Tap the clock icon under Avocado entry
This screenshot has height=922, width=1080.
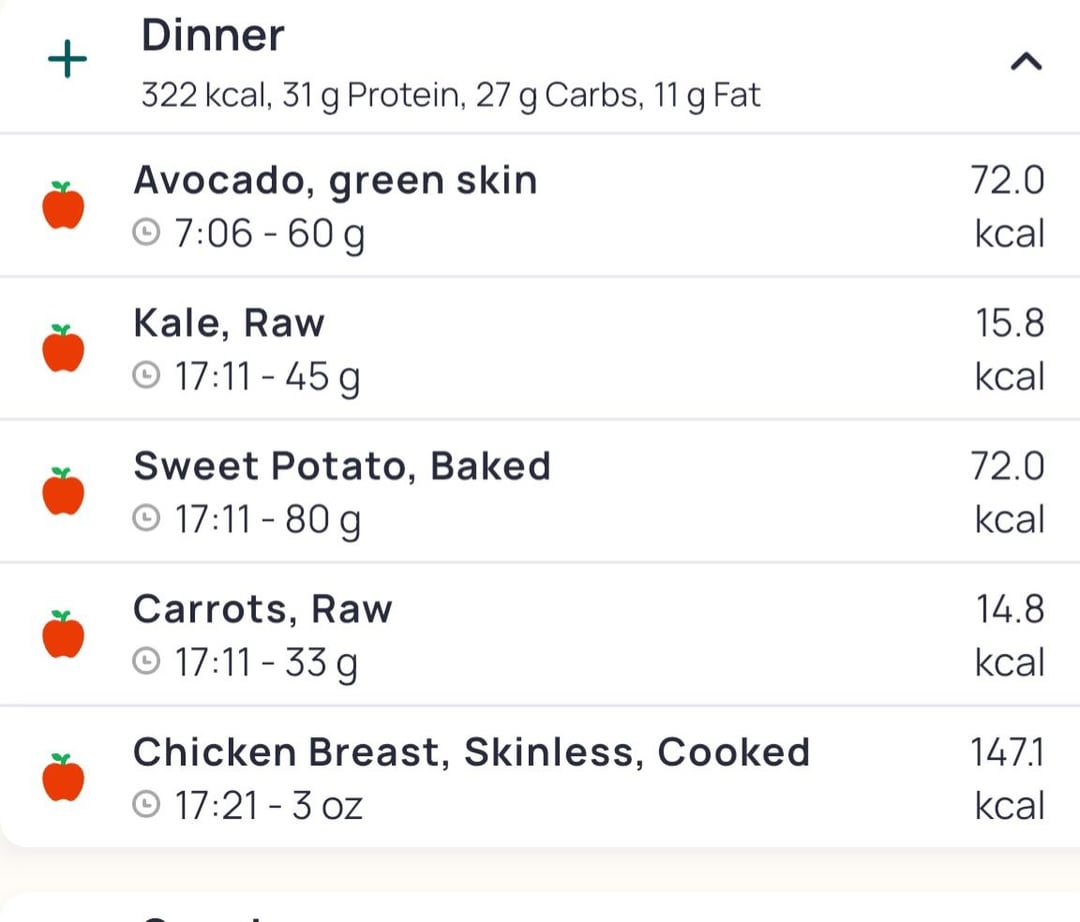pos(146,233)
